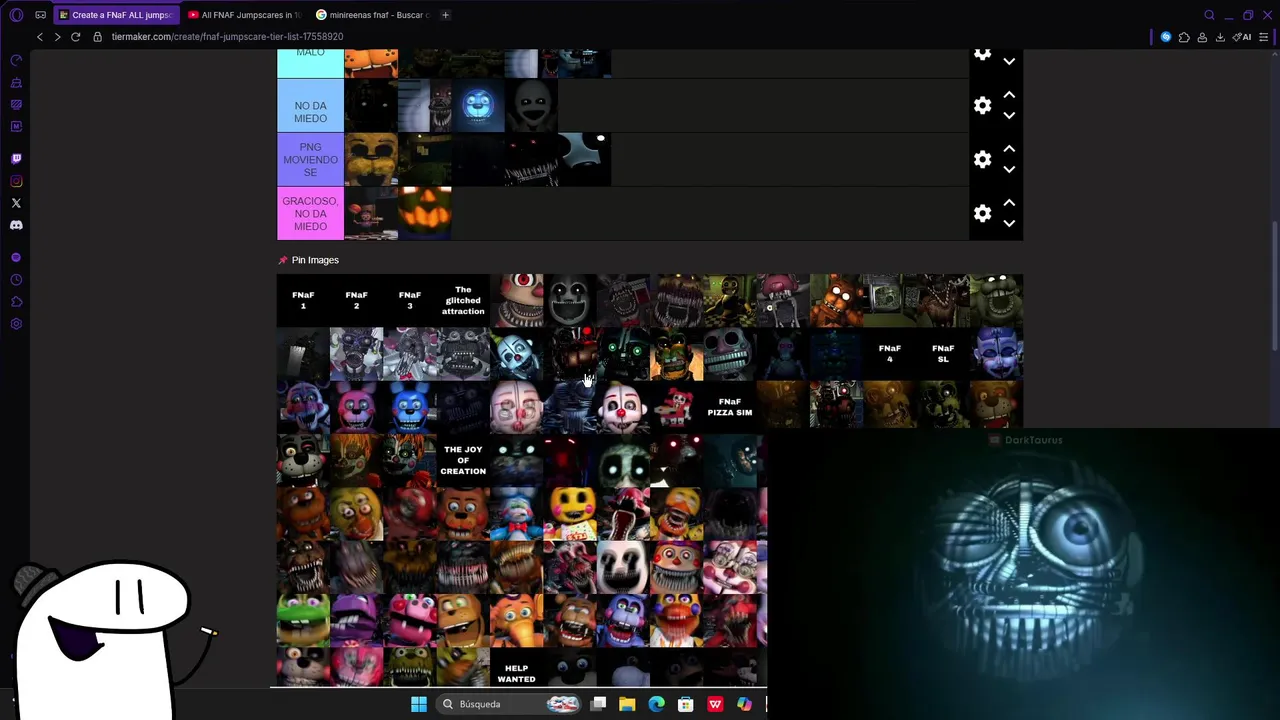The width and height of the screenshot is (1280, 720).
Task: Select the NO DA MIEDO tier label
Action: 310,105
